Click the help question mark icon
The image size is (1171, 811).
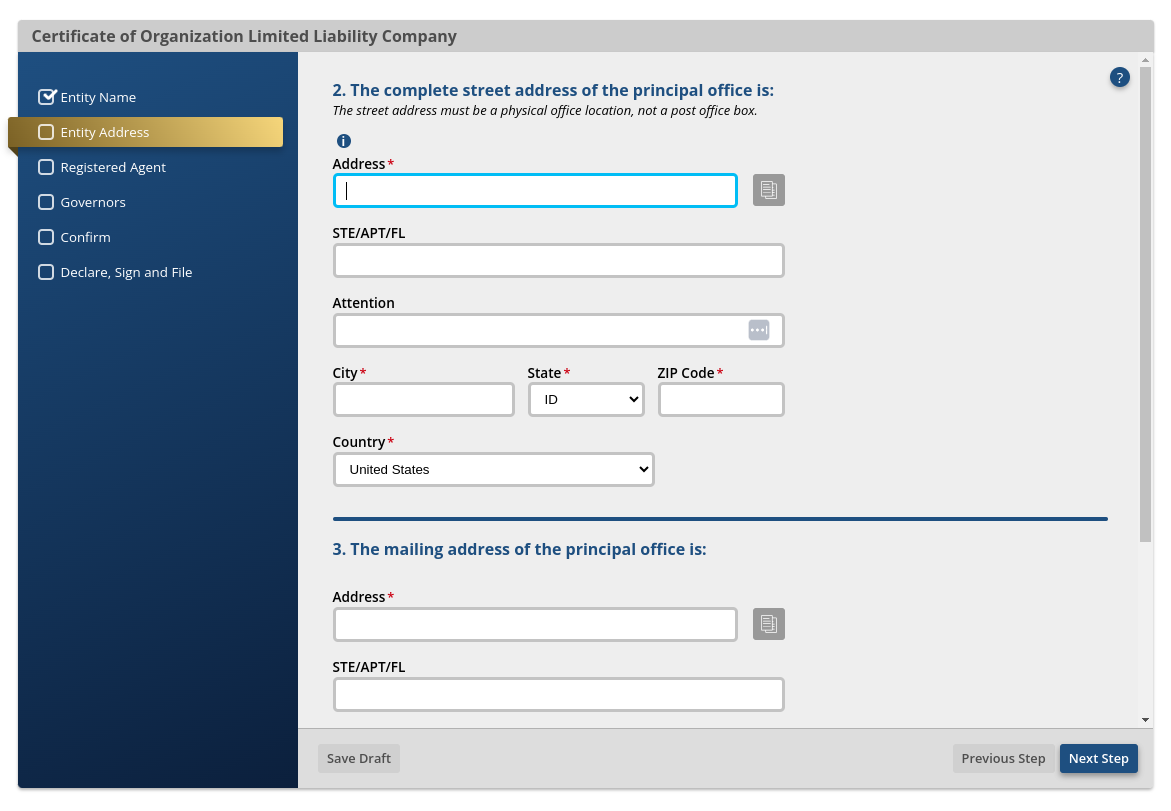pos(1119,77)
